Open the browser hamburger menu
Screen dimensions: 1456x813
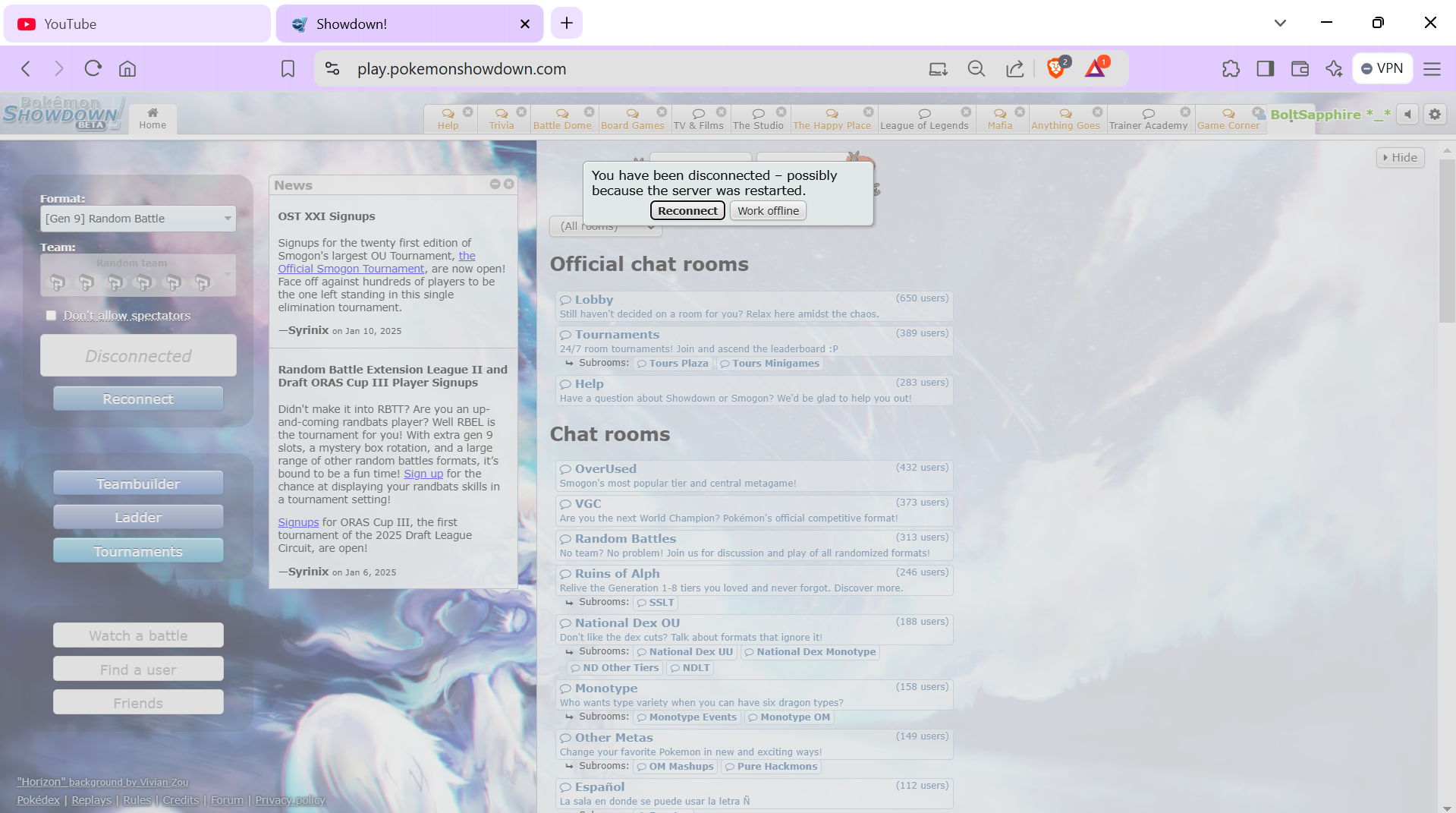click(x=1432, y=69)
